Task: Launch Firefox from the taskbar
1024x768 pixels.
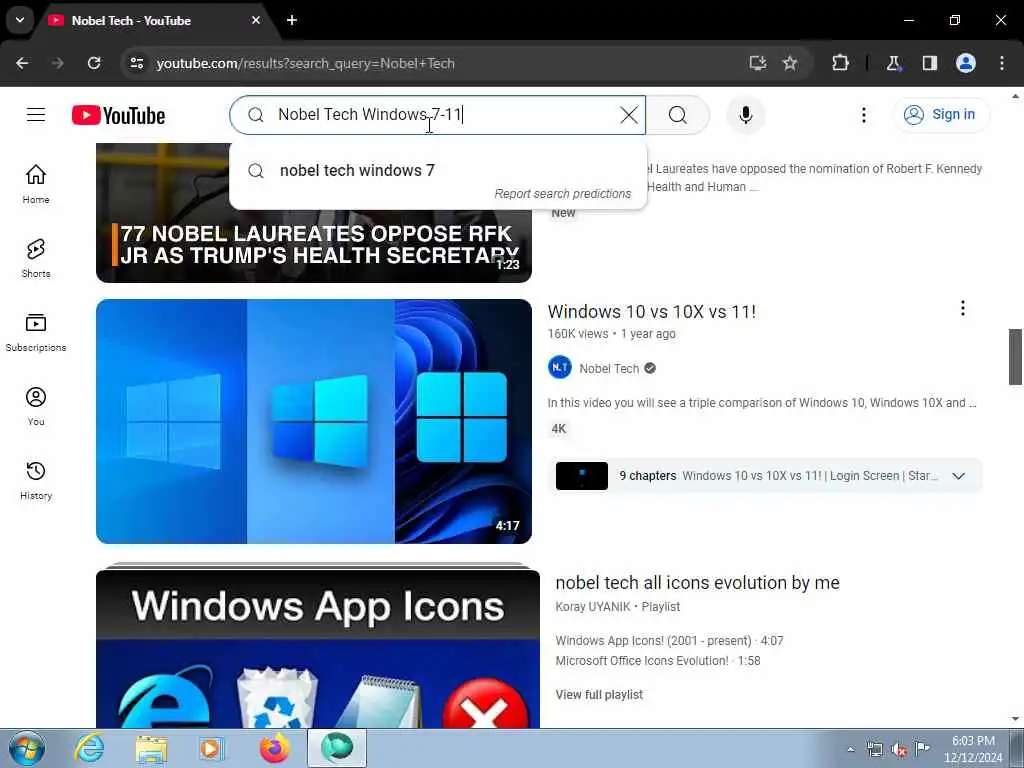Action: tap(274, 748)
